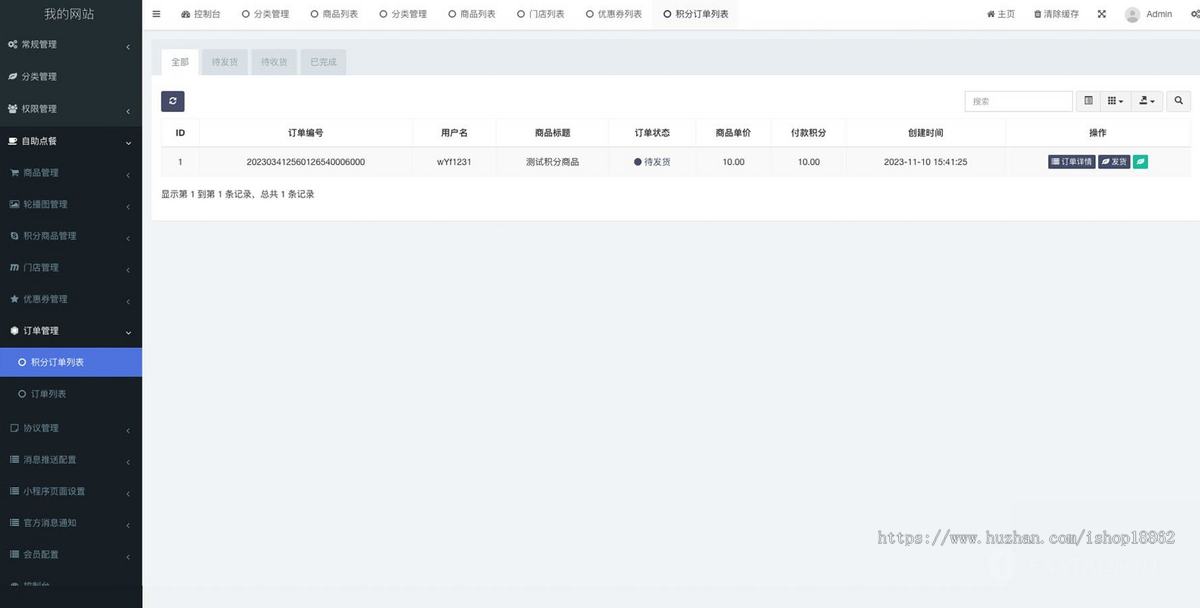Expand the 轮播图管理 chevron
The height and width of the screenshot is (608, 1200).
(128, 207)
